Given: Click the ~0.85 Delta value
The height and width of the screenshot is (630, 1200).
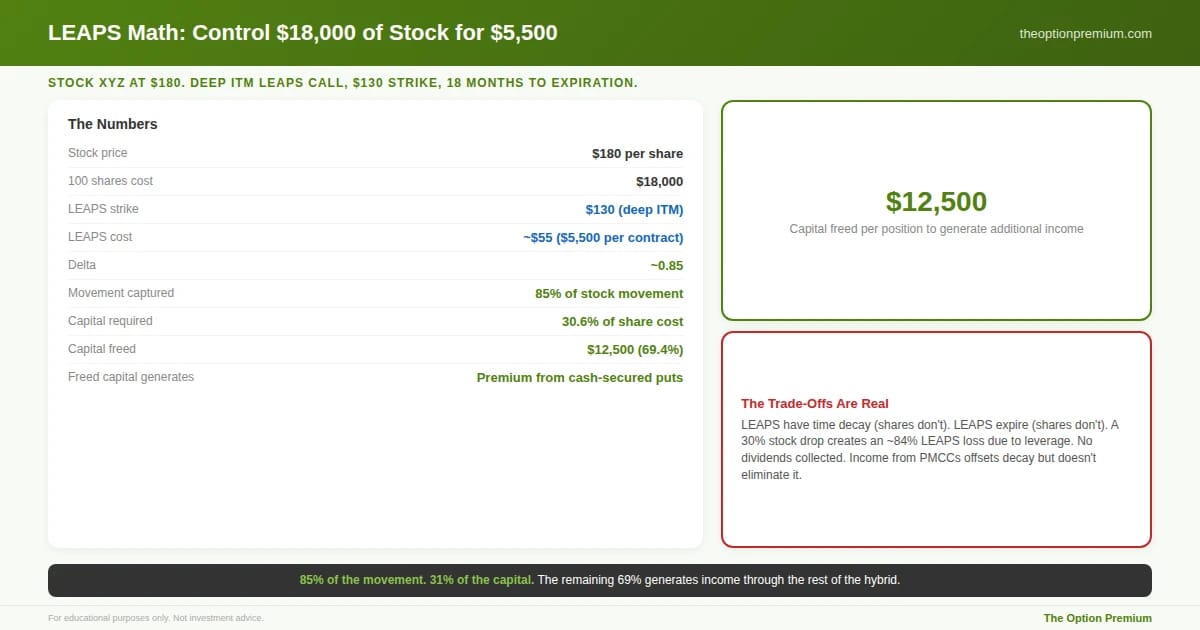Looking at the screenshot, I should (666, 265).
